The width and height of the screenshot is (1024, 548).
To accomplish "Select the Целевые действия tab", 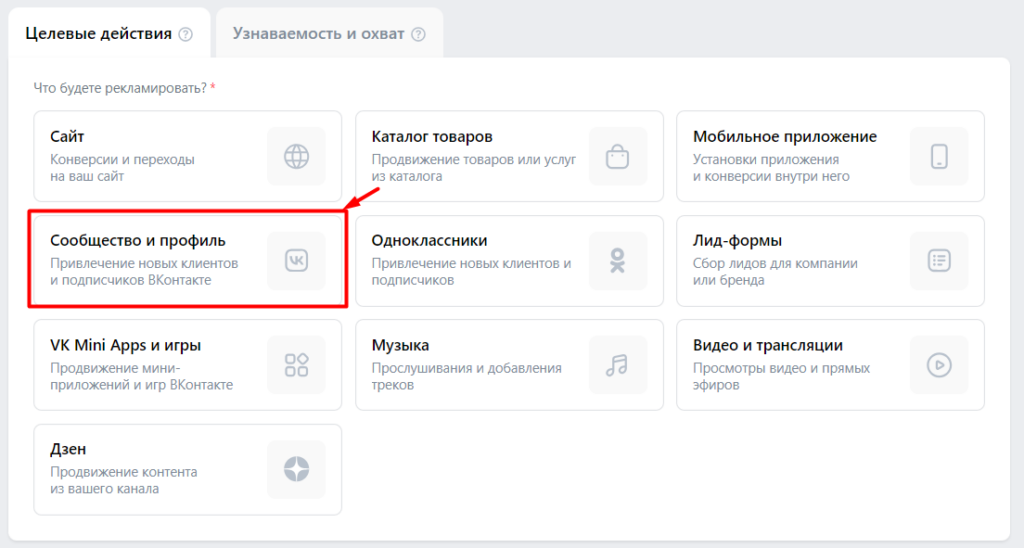I will pos(98,34).
